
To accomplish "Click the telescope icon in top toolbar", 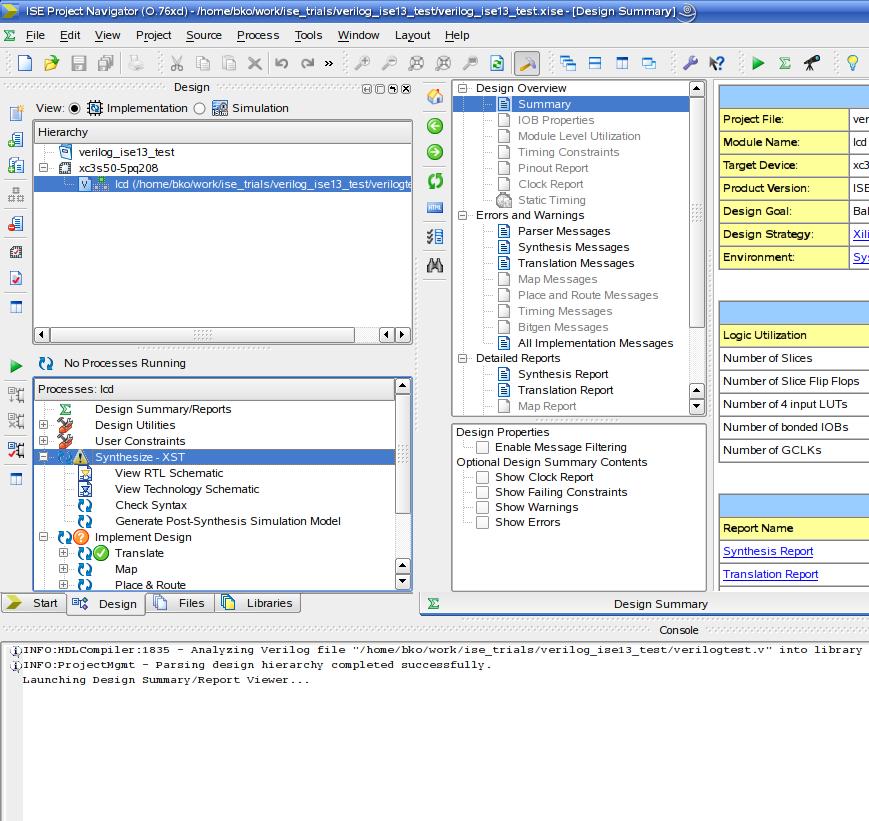I will (812, 63).
